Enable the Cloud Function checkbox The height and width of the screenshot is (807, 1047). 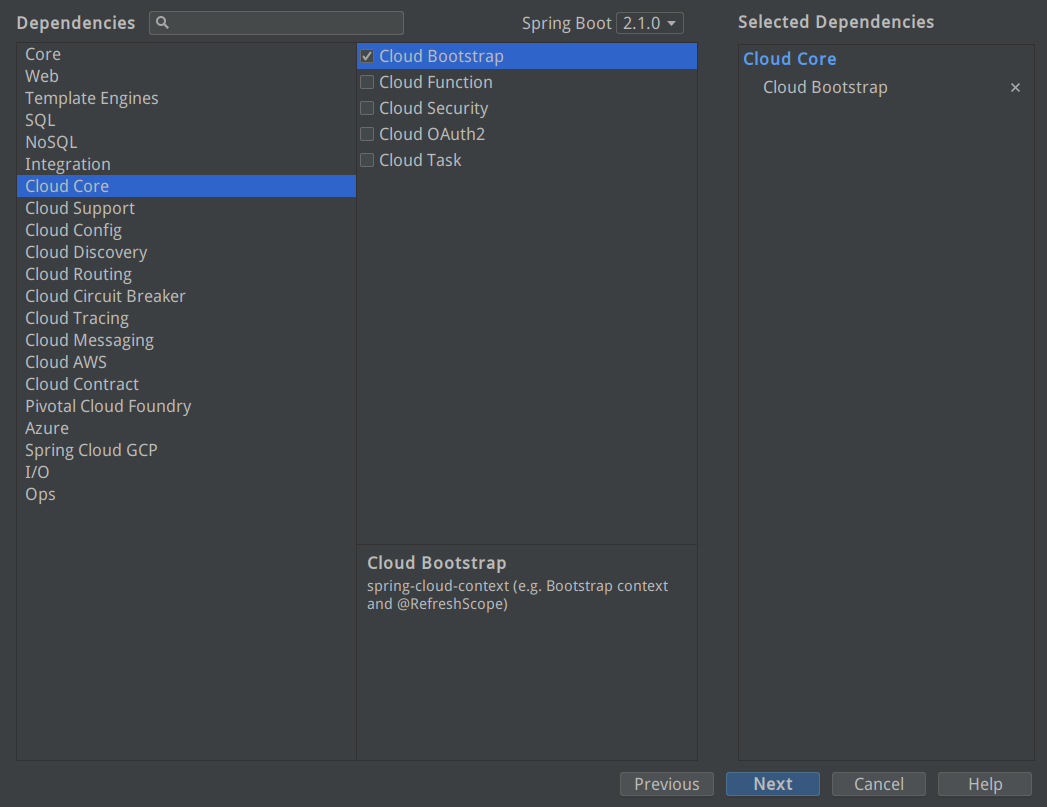coord(367,82)
